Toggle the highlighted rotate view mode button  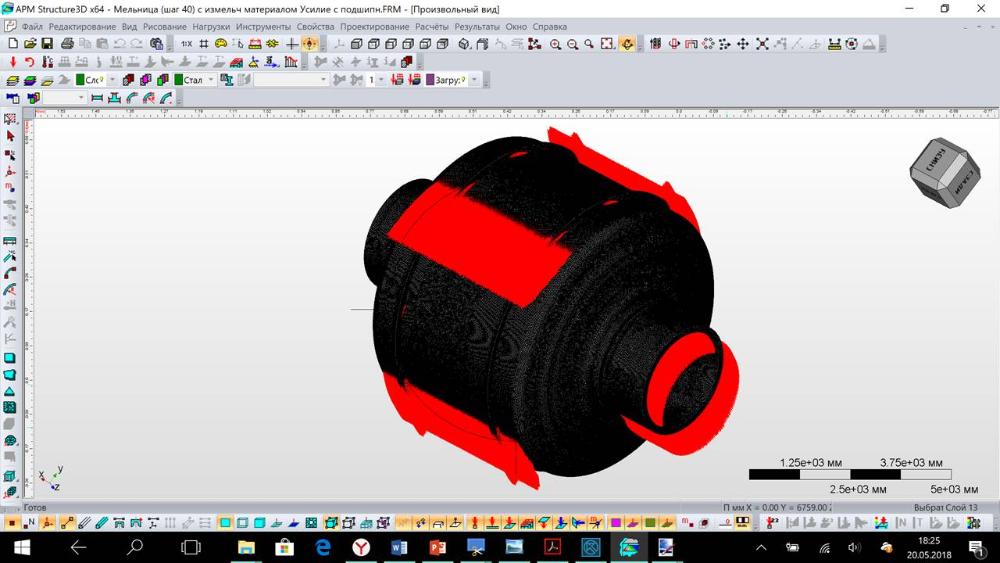click(627, 44)
